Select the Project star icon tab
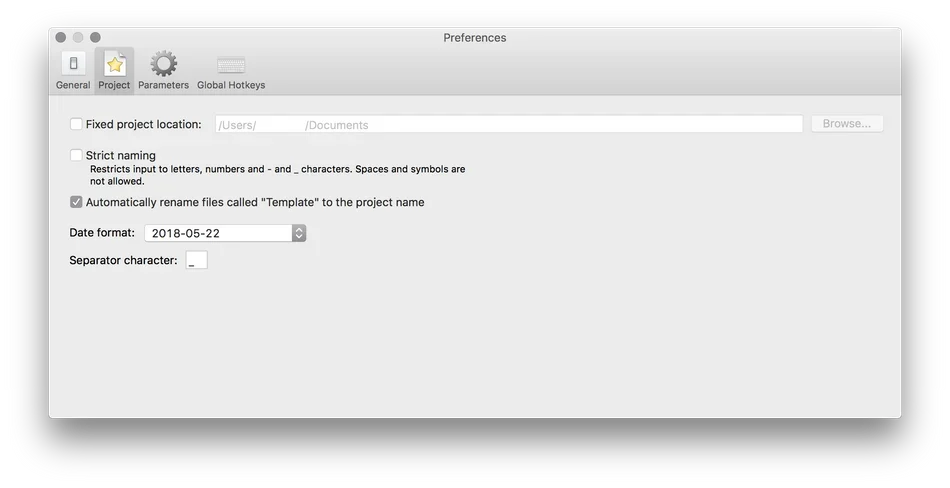The height and width of the screenshot is (488, 950). [114, 71]
